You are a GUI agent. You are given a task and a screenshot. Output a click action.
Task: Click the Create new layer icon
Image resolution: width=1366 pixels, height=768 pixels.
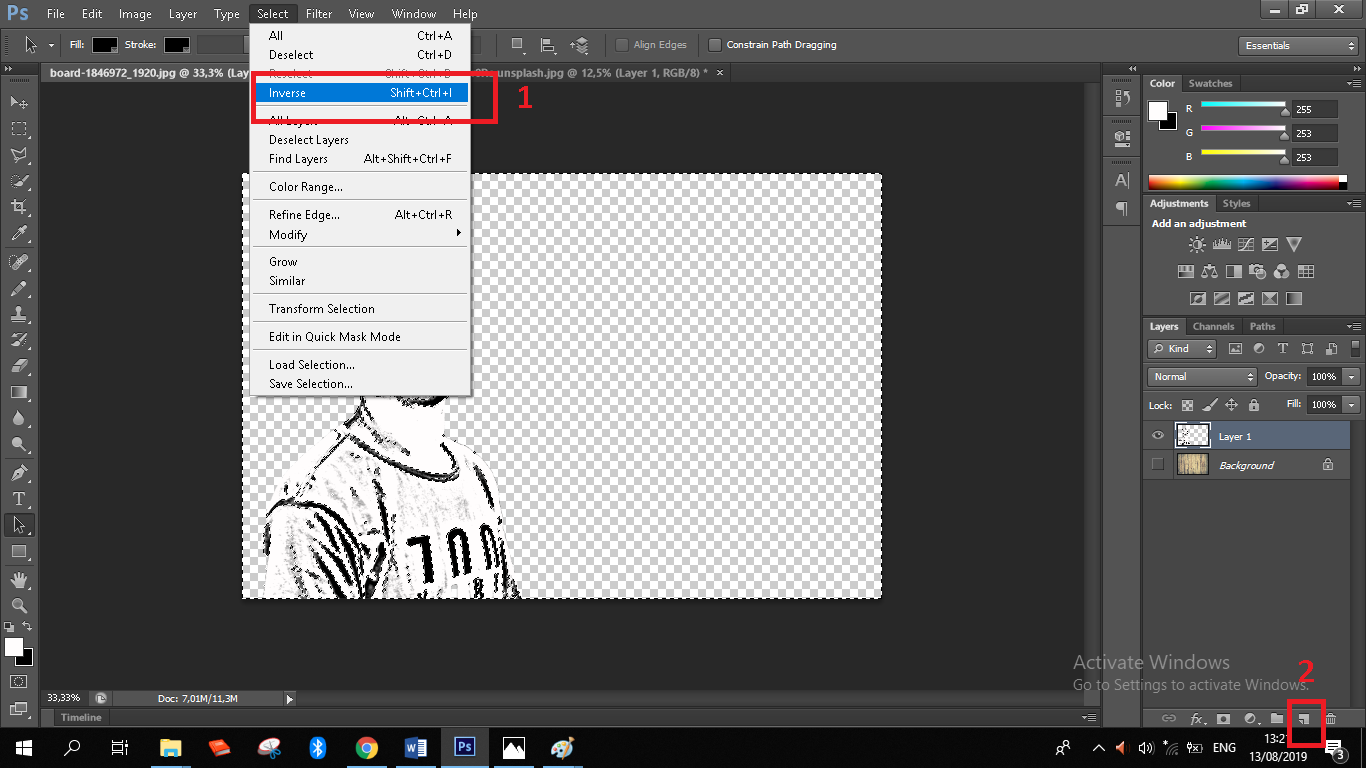coord(1304,718)
